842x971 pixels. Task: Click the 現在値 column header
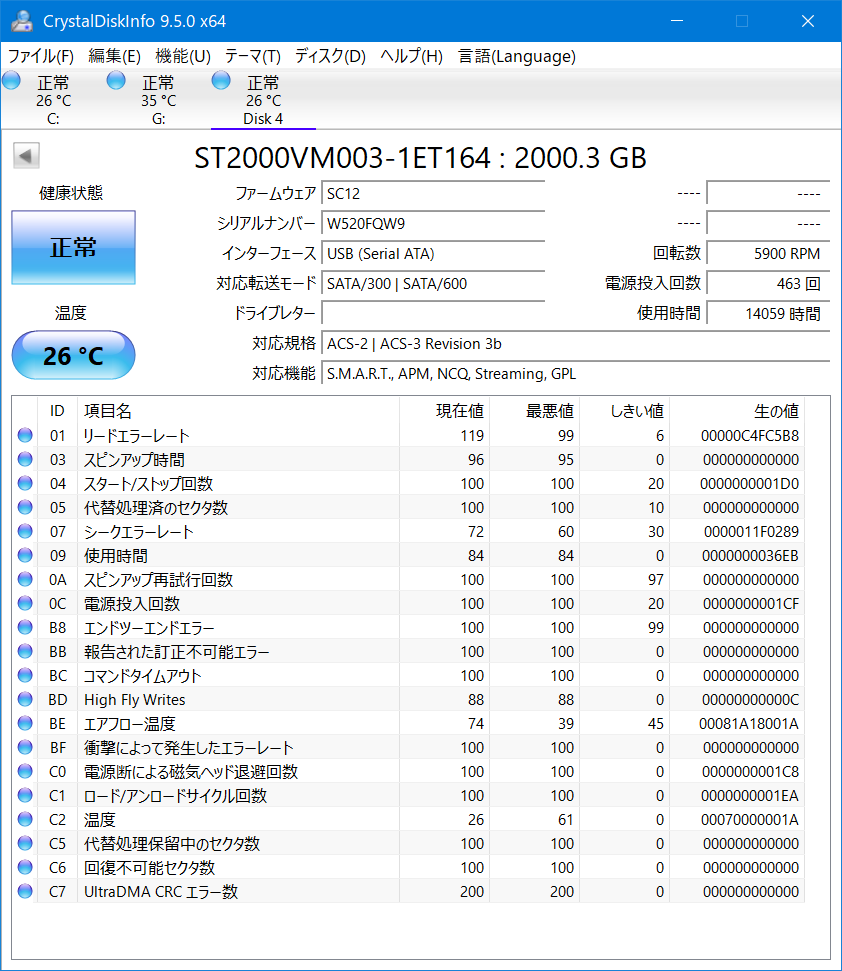point(445,411)
